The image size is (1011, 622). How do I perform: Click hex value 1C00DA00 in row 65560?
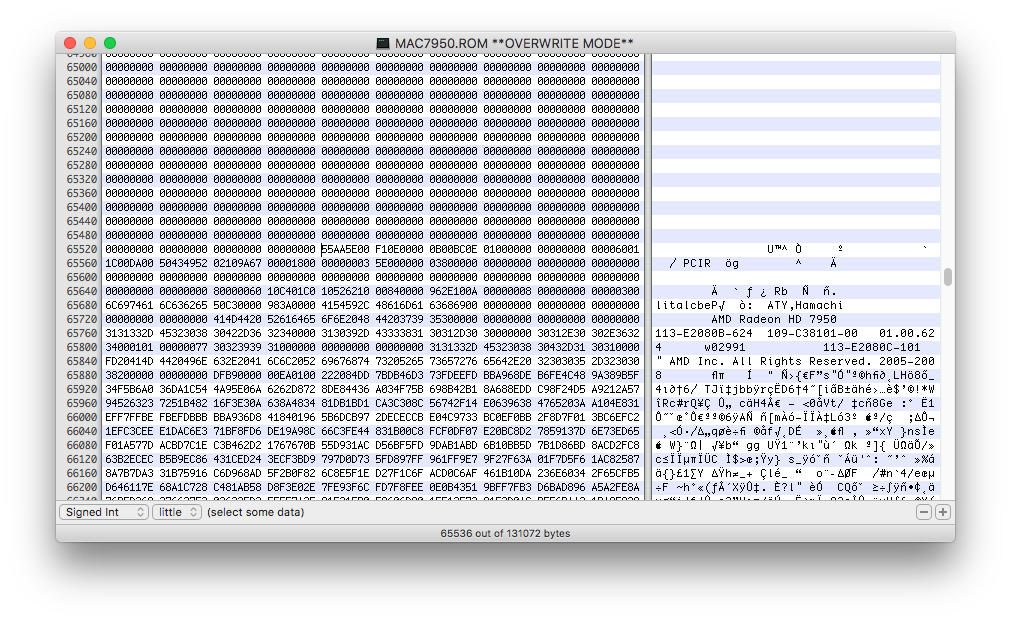click(130, 263)
